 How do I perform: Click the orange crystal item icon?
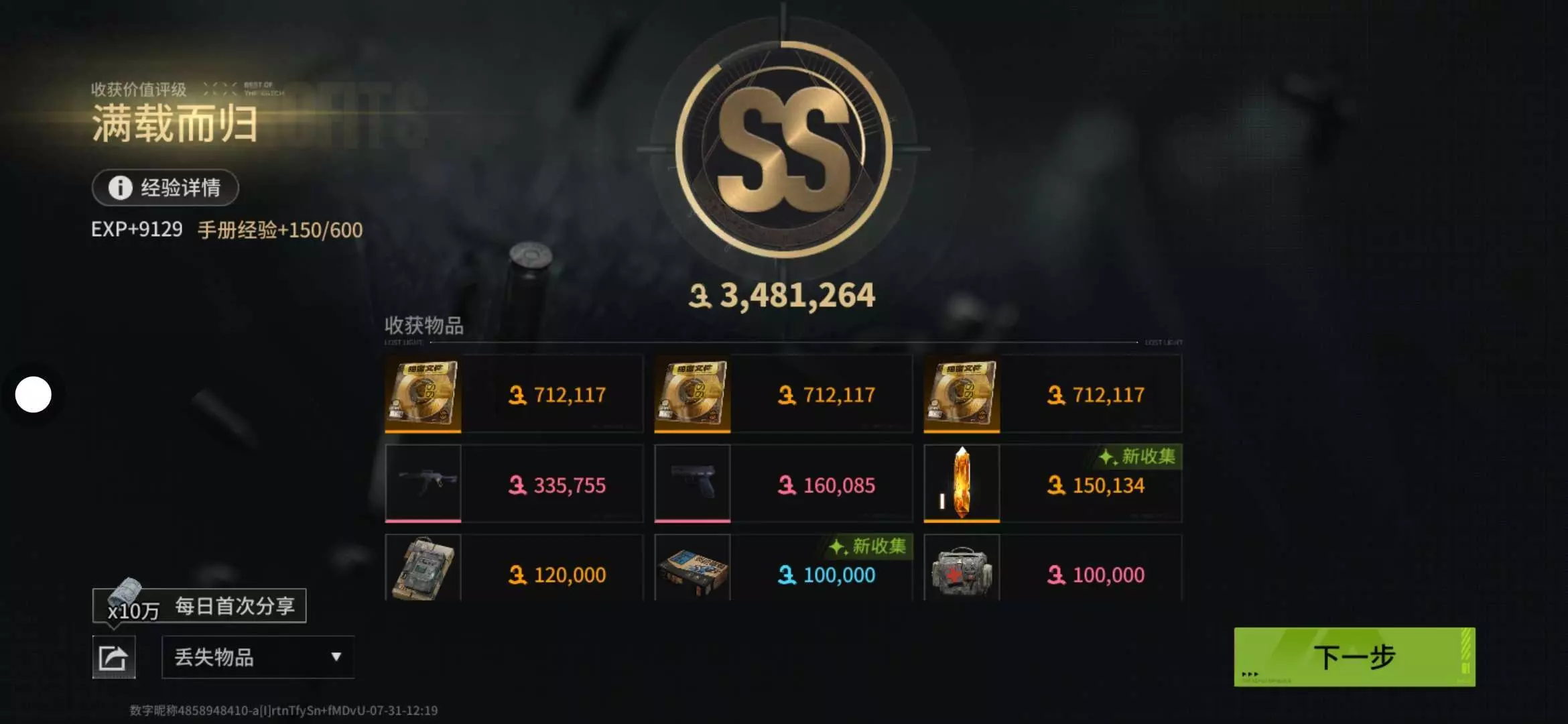[962, 483]
